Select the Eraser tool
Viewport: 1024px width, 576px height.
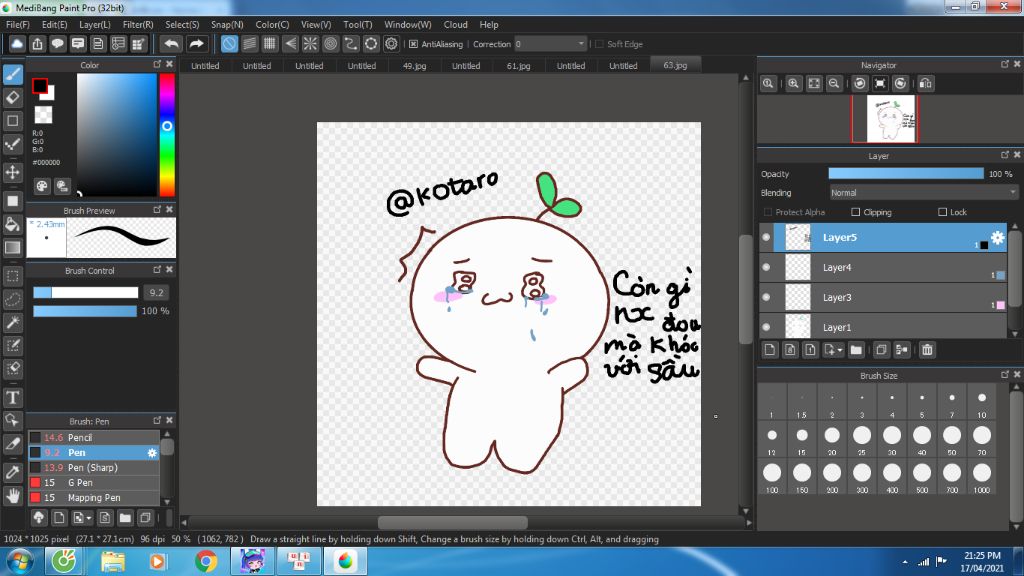tap(12, 98)
